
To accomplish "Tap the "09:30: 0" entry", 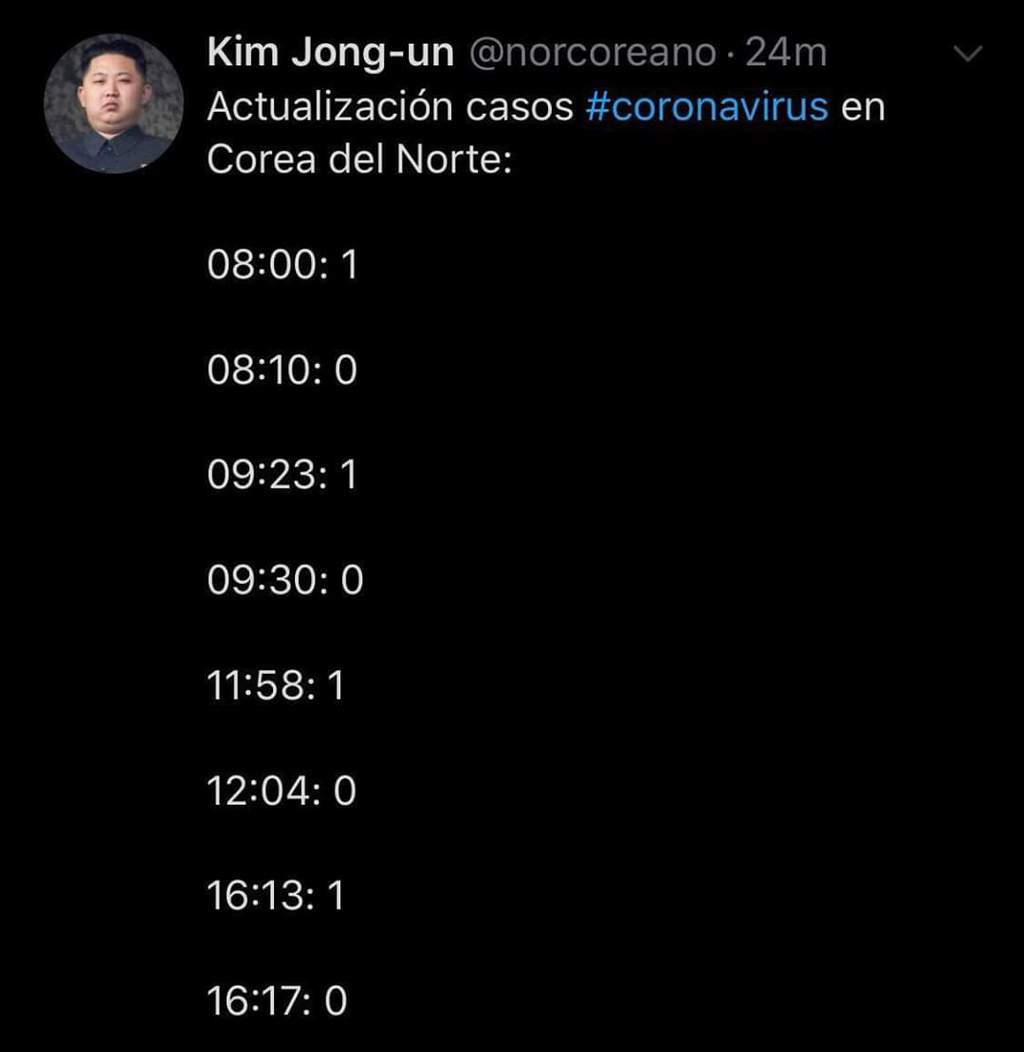I will click(x=285, y=581).
